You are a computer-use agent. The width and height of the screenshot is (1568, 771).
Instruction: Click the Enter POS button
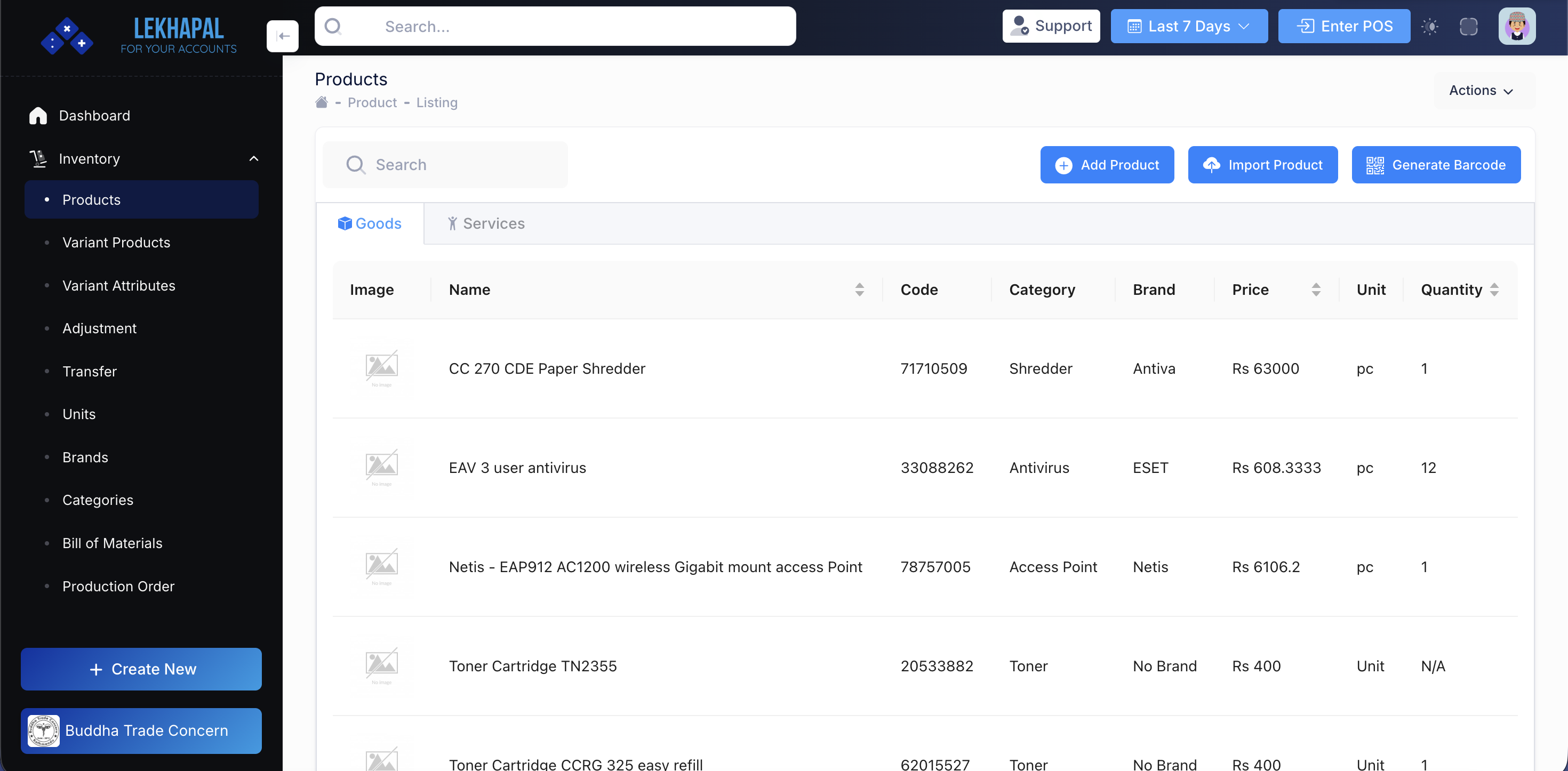[1343, 26]
